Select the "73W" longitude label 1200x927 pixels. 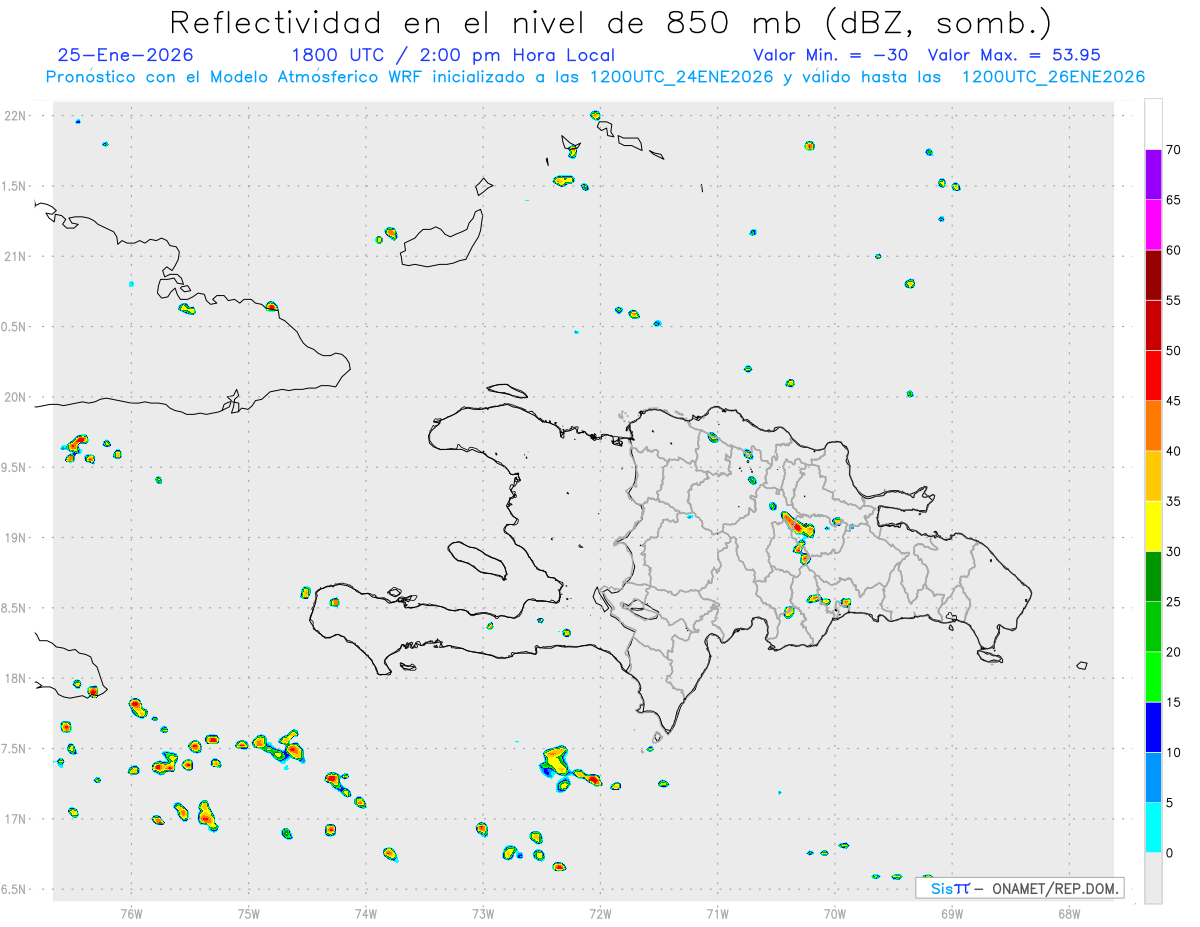(483, 913)
